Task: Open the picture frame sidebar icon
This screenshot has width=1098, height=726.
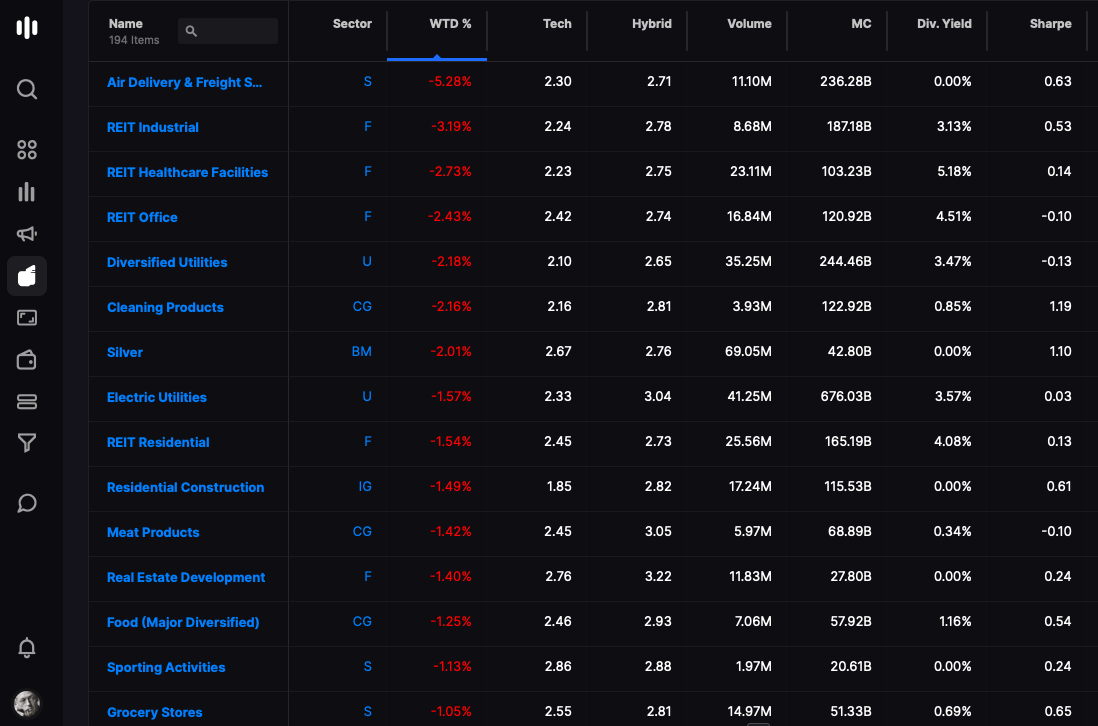Action: click(x=27, y=318)
